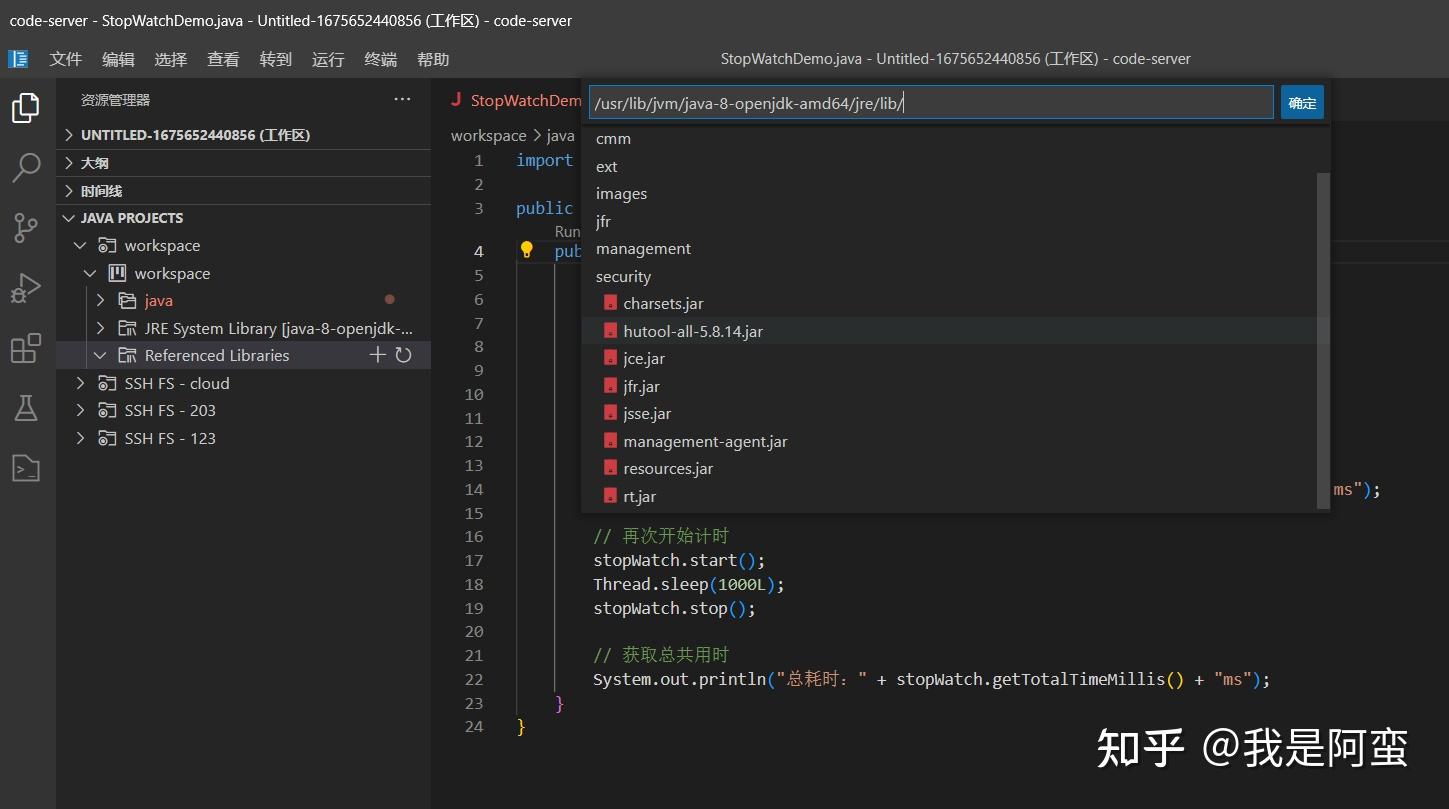Select the resources.jar file icon
Image resolution: width=1449 pixels, height=809 pixels.
[610, 468]
